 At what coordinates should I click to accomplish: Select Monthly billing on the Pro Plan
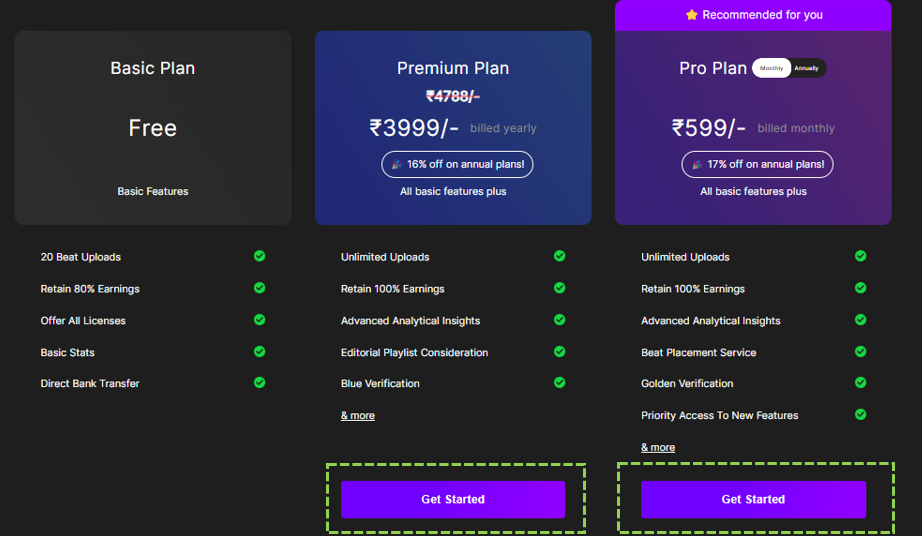772,68
